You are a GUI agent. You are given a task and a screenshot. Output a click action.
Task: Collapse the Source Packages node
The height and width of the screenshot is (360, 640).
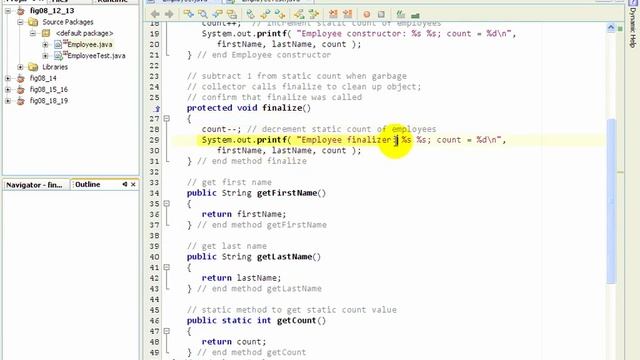coord(20,22)
